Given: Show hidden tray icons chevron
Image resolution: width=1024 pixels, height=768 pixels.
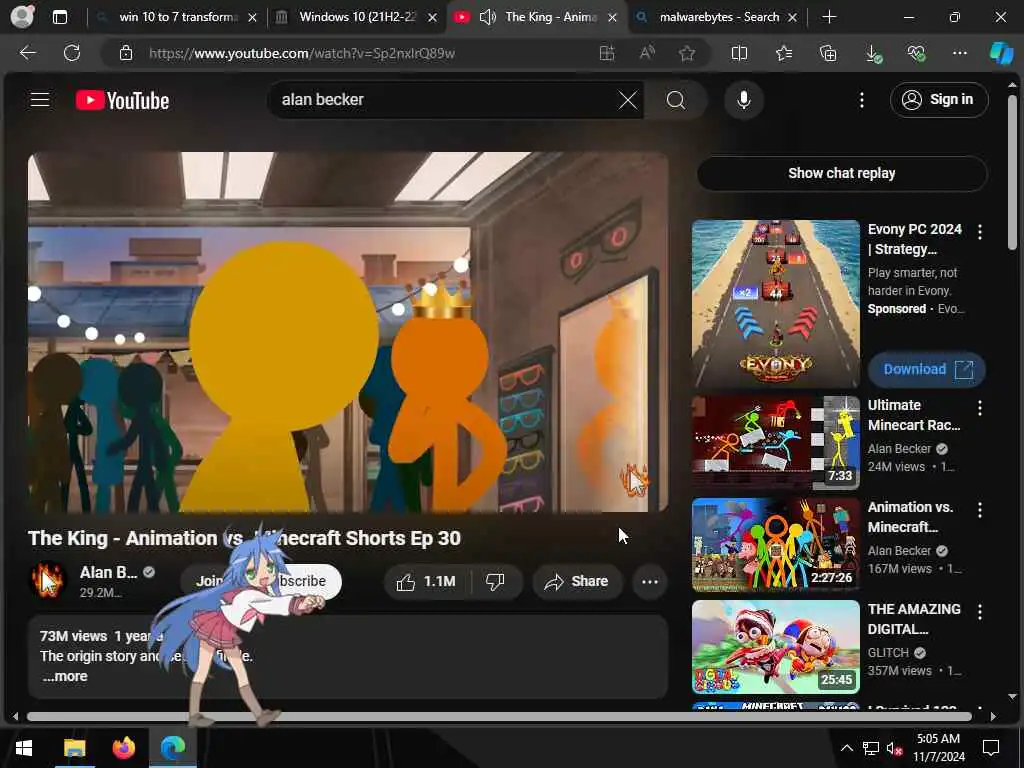Looking at the screenshot, I should click(x=846, y=748).
